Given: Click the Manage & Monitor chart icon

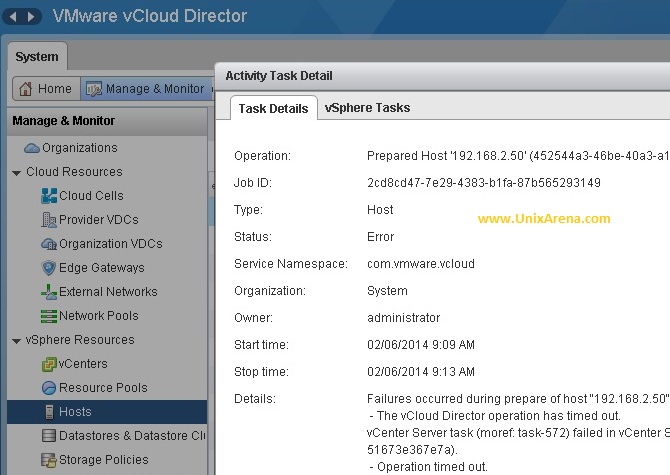Looking at the screenshot, I should pos(94,89).
